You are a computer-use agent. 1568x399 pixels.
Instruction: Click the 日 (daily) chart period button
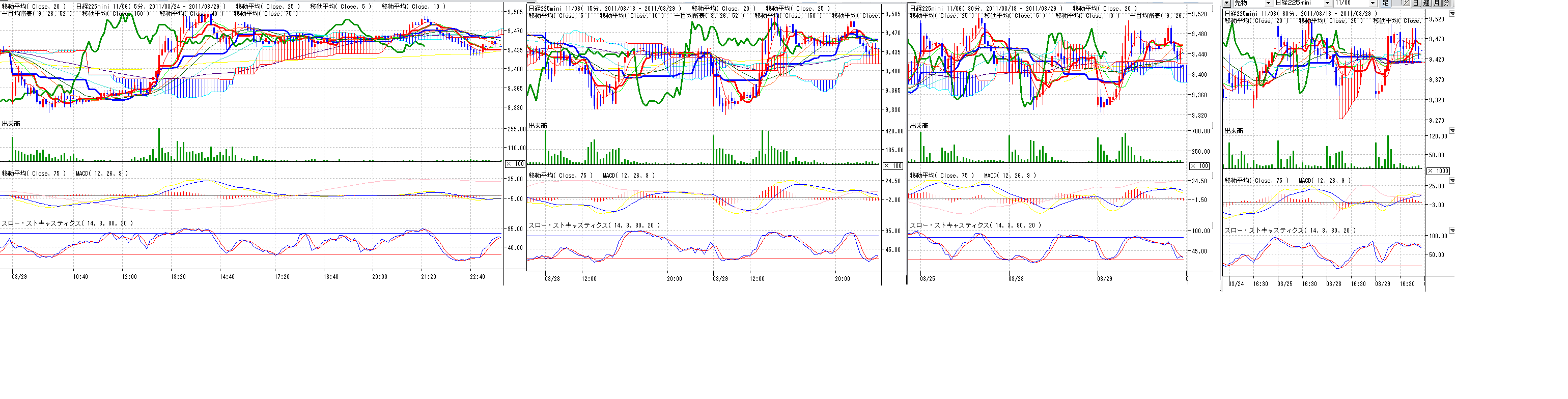[1416, 4]
